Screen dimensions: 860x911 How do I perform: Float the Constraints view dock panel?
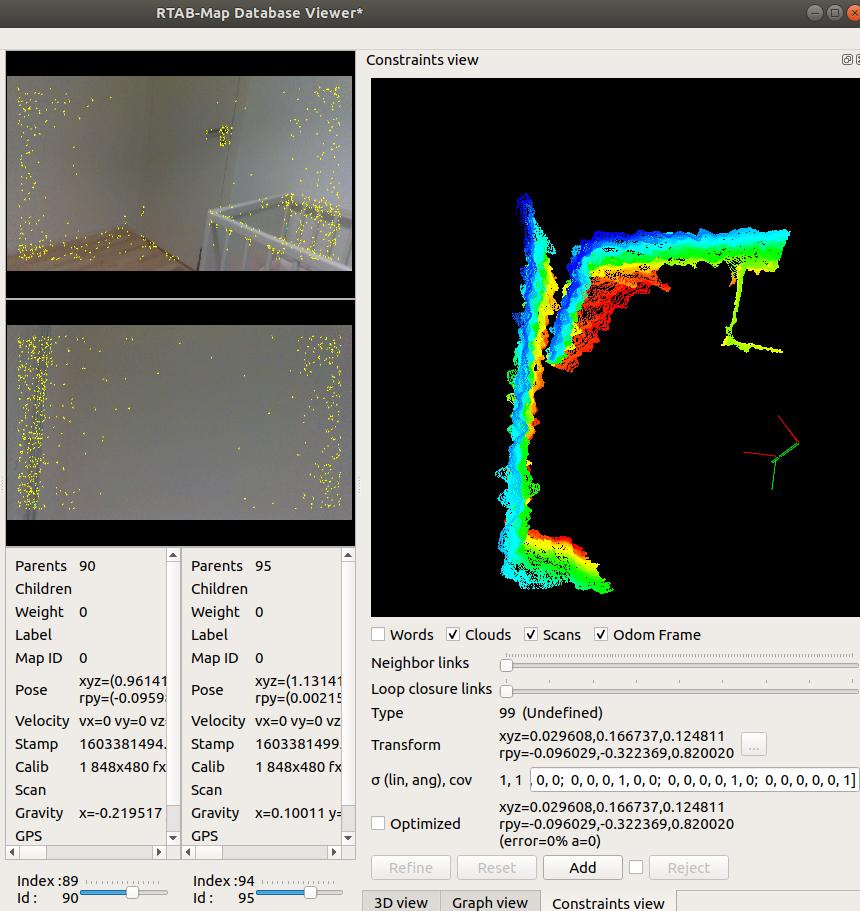pyautogui.click(x=847, y=60)
